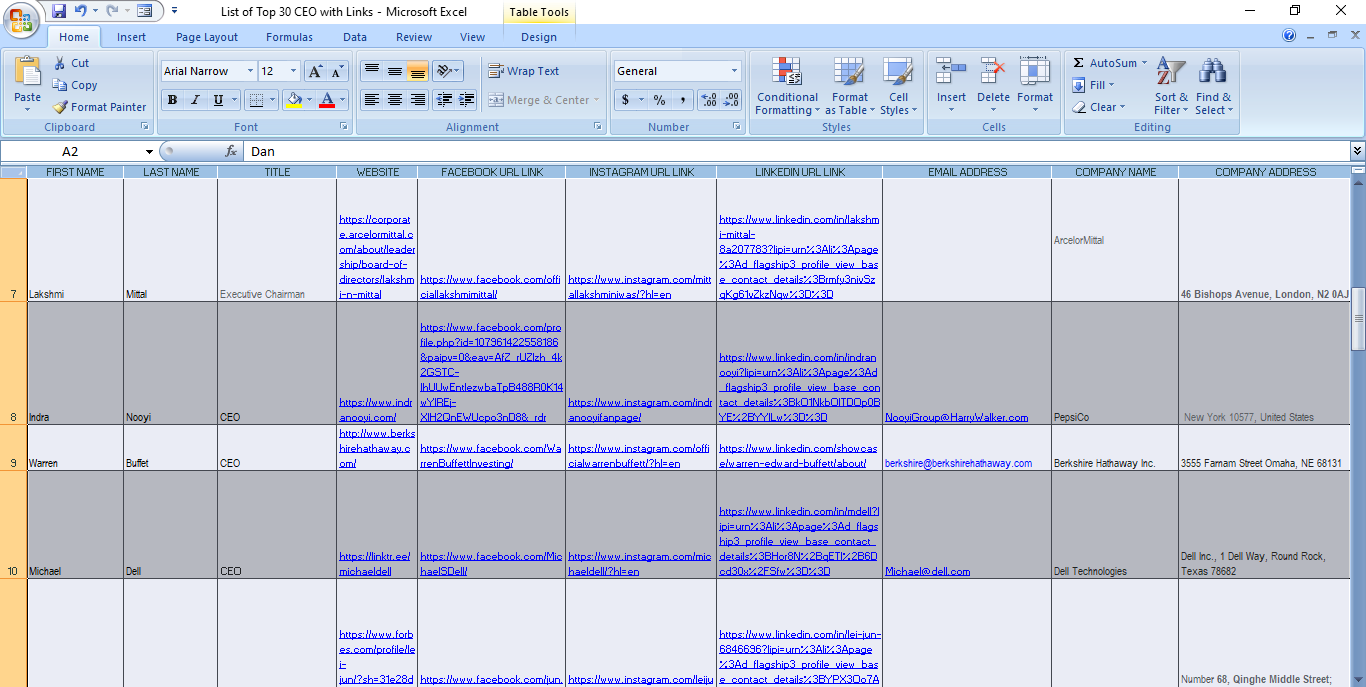Image resolution: width=1366 pixels, height=687 pixels.
Task: Open the Formulas tab
Action: pos(289,37)
